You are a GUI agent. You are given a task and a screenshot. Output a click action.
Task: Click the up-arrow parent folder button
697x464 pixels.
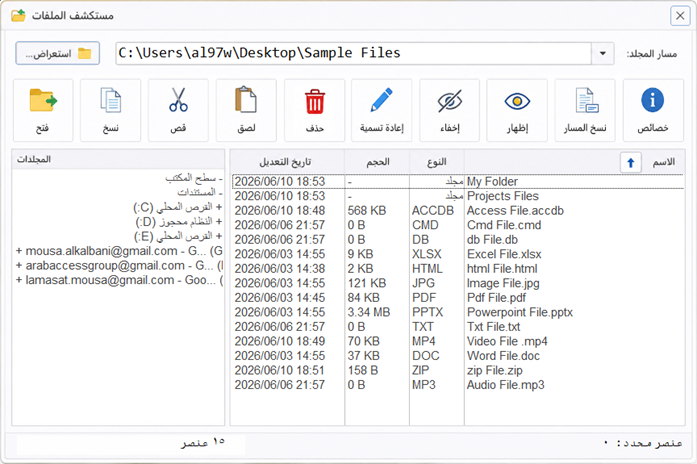[x=630, y=163]
